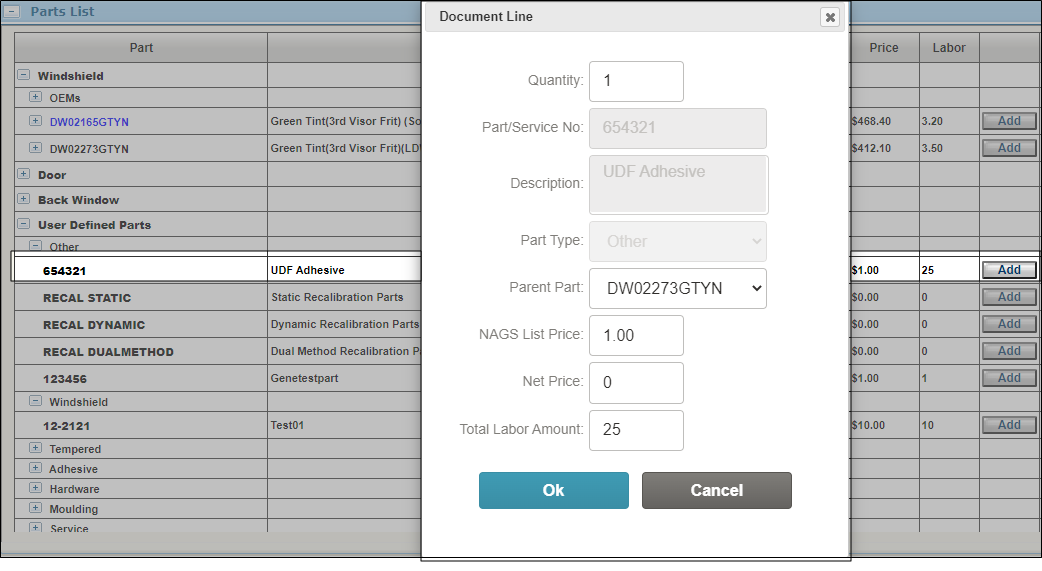Cancel the Document Line dialog
Viewport: 1042px width, 571px height.
pyautogui.click(x=716, y=491)
